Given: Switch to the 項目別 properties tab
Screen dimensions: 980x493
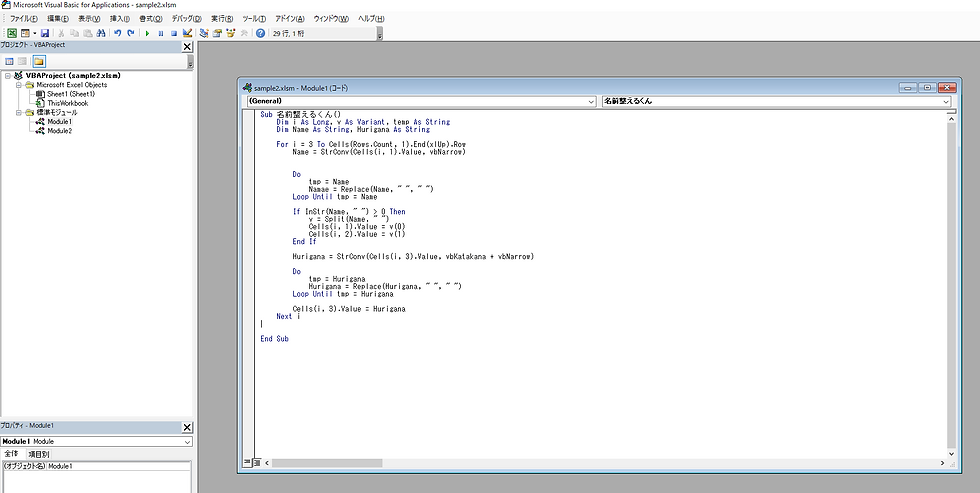Looking at the screenshot, I should [38, 454].
